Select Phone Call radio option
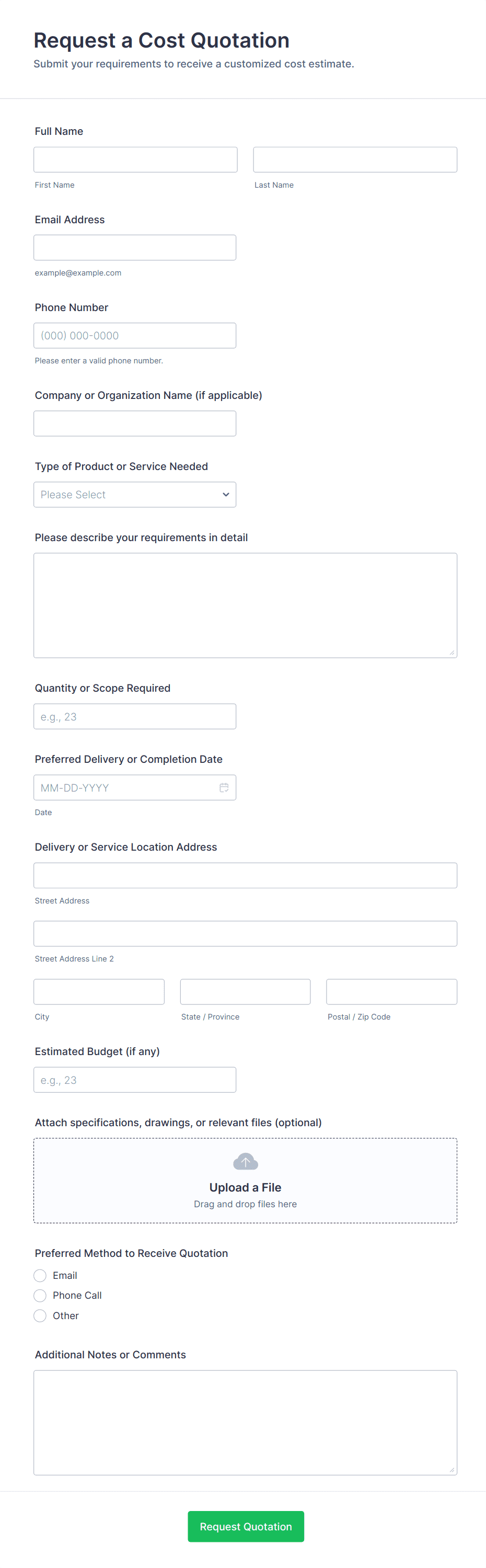 click(40, 1295)
